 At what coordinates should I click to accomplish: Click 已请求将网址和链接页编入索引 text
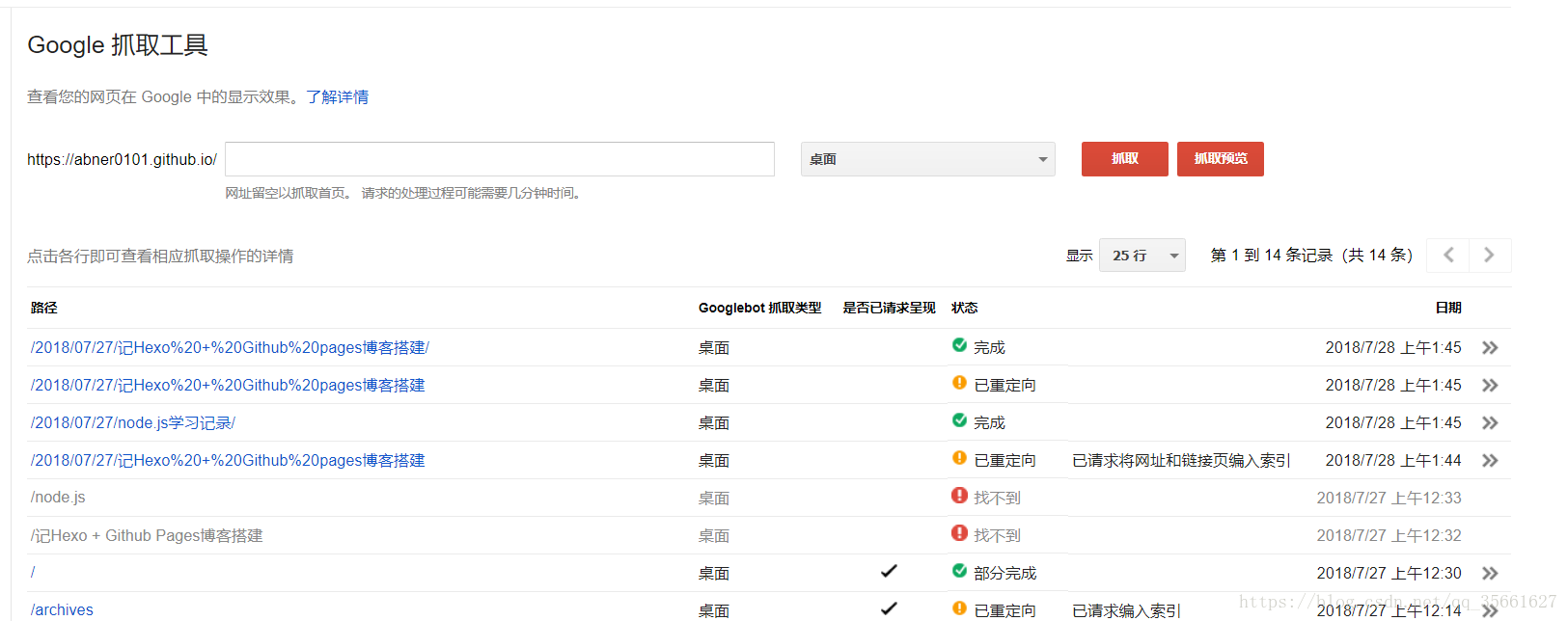coord(1182,461)
